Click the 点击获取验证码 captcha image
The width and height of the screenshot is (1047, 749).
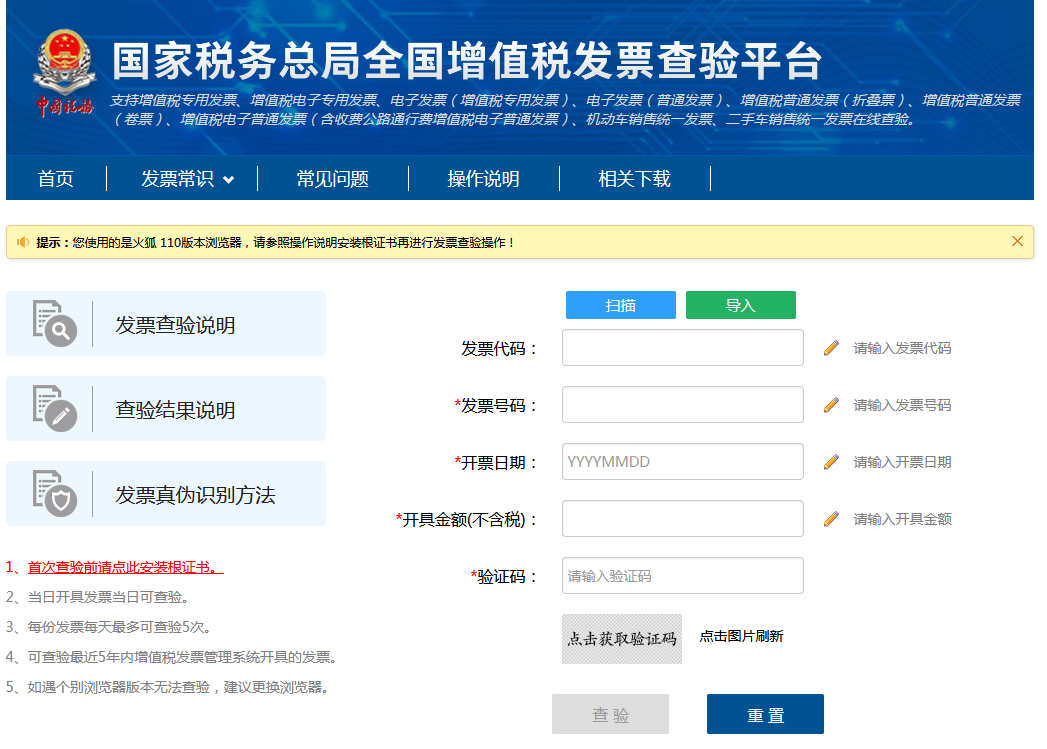622,639
